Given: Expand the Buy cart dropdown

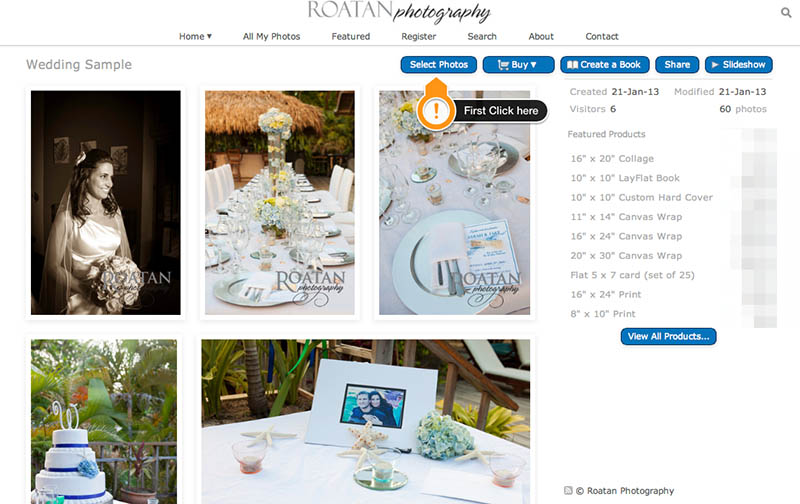Looking at the screenshot, I should tap(518, 65).
